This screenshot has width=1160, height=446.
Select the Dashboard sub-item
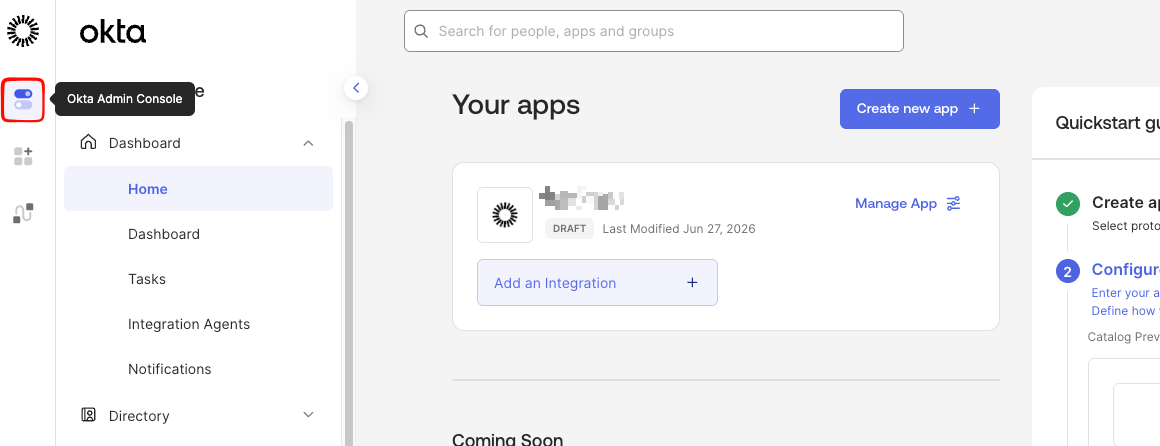click(163, 234)
